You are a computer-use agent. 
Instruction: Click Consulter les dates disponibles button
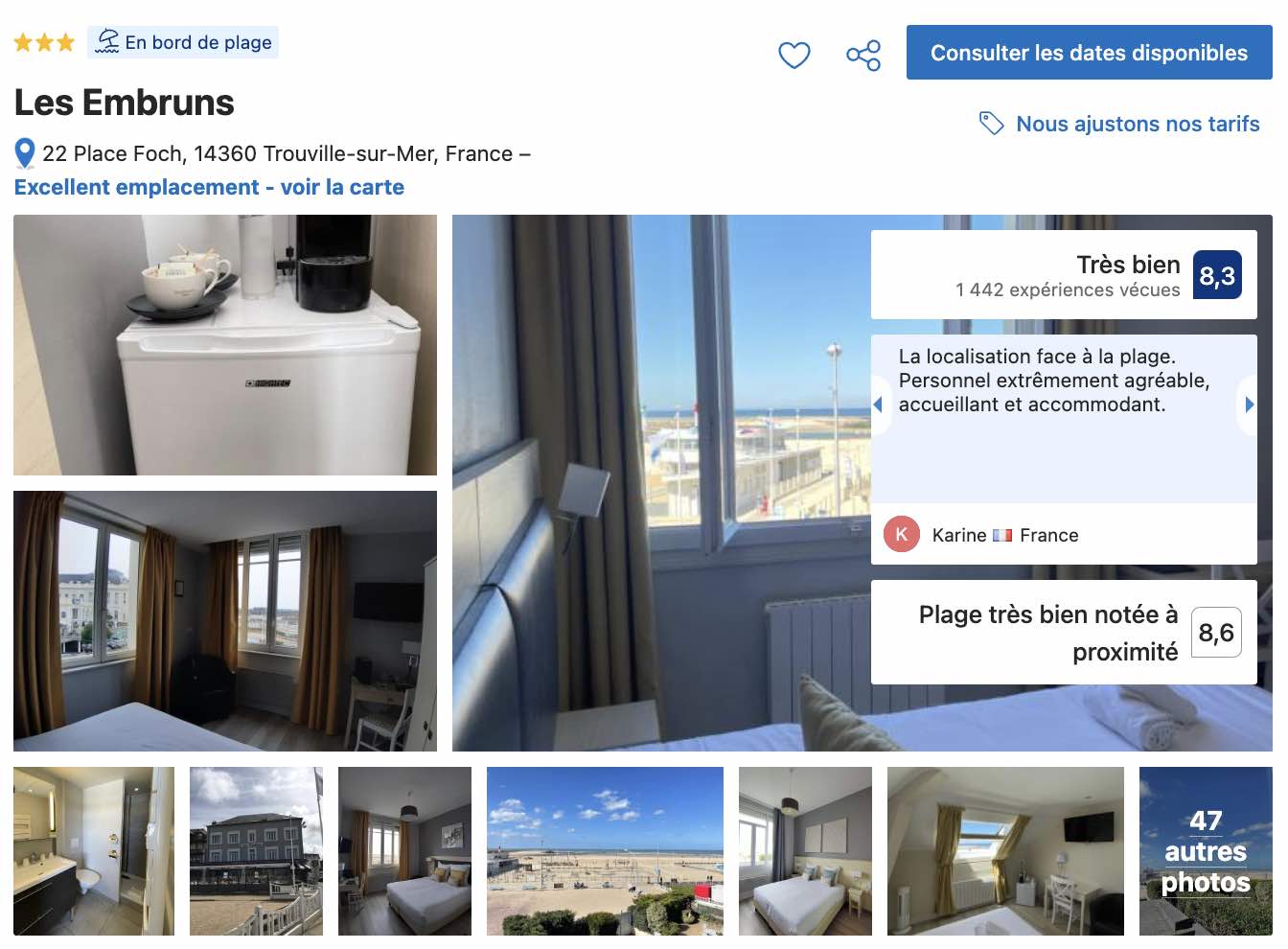(1090, 53)
